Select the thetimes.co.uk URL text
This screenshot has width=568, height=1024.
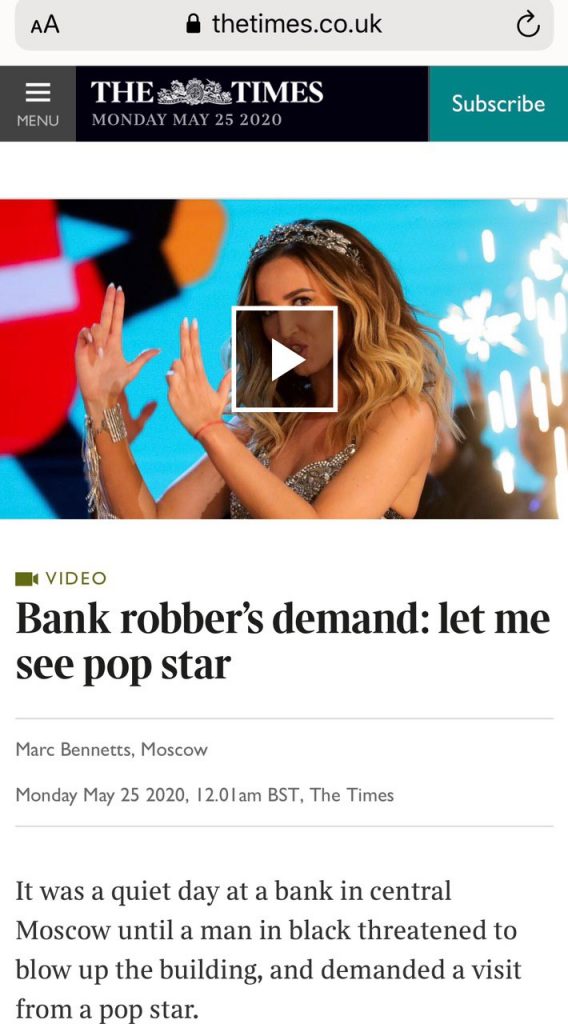pos(296,25)
